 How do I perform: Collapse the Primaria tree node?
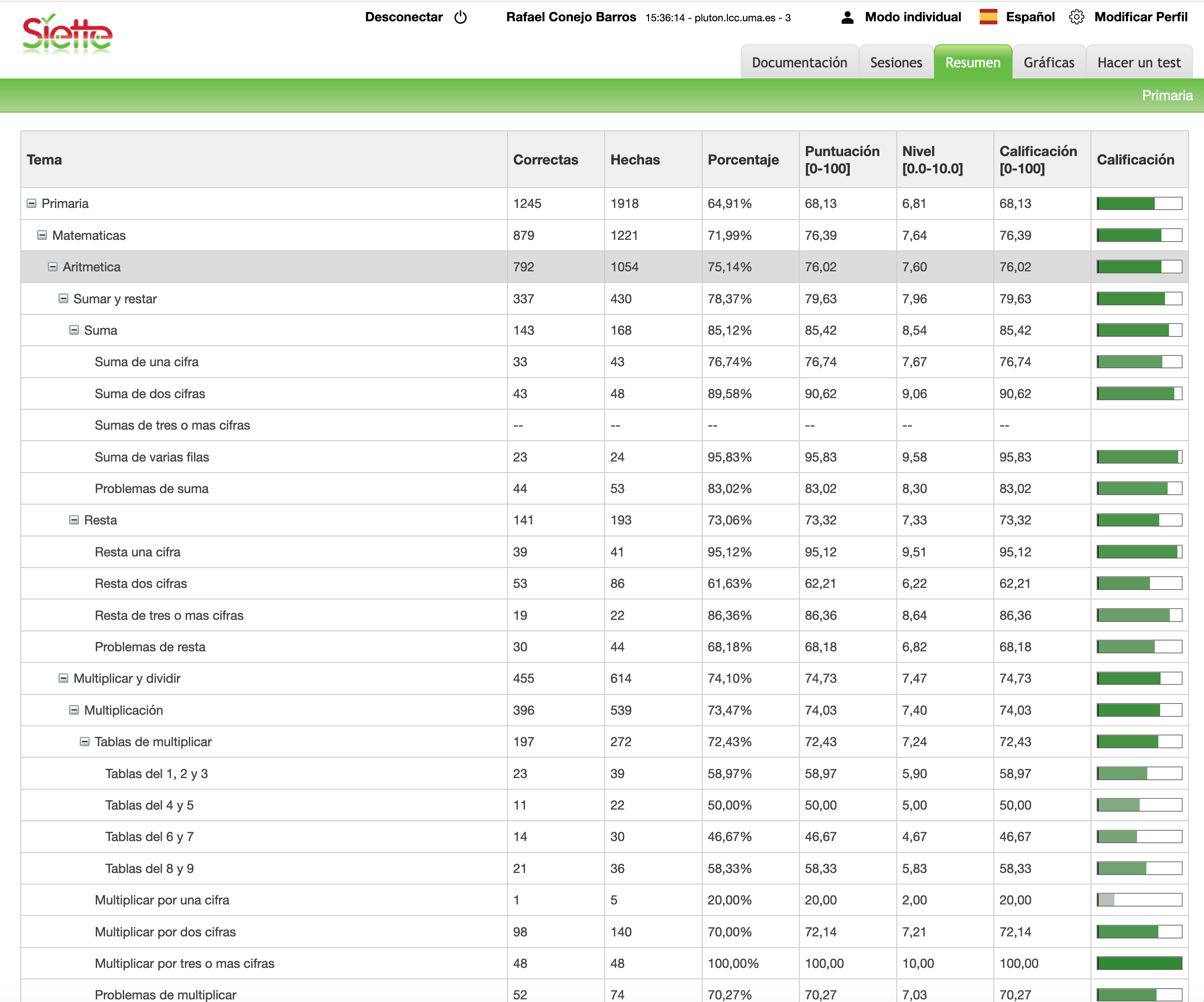tap(31, 204)
